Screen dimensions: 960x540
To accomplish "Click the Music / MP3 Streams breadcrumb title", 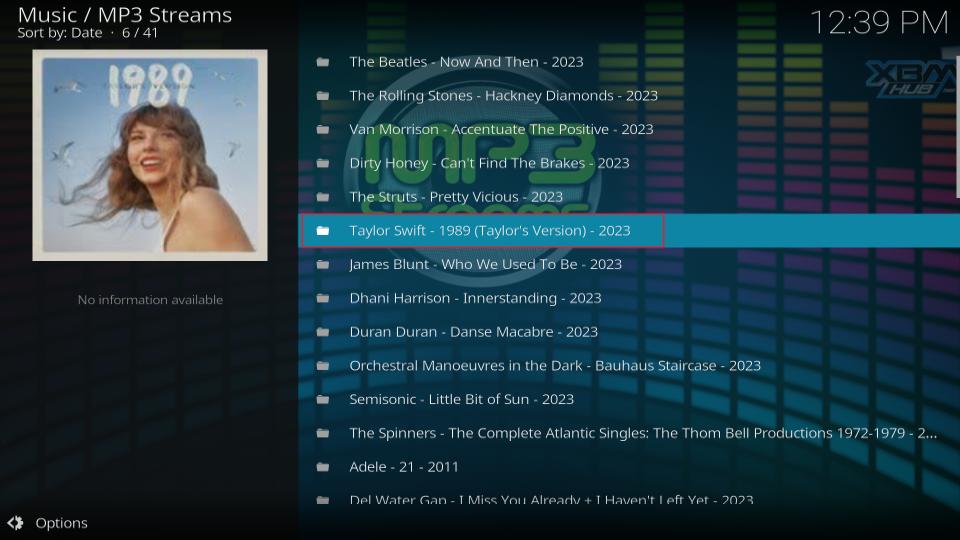I will click(x=125, y=15).
